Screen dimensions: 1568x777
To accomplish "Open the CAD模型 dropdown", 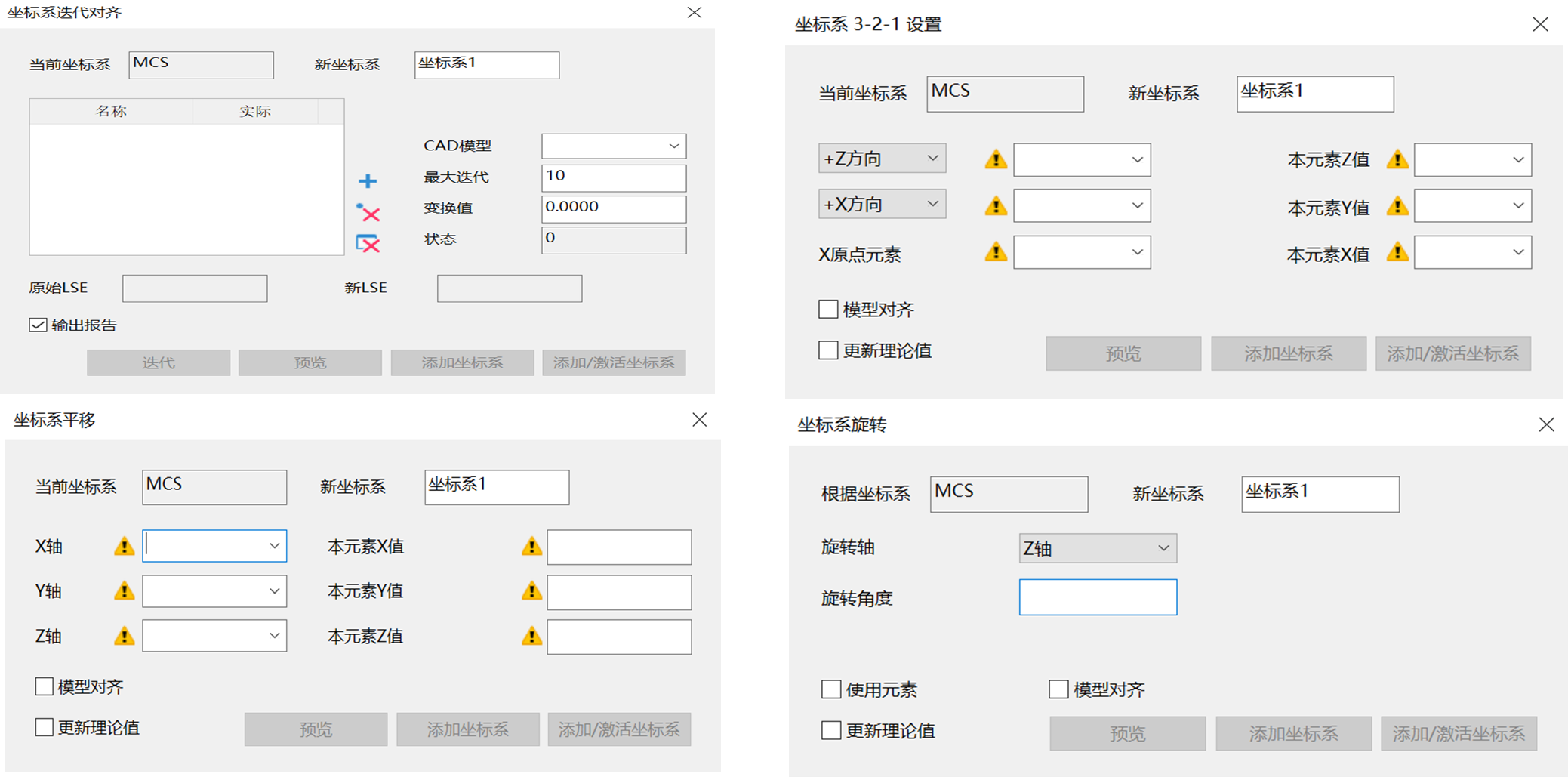I will click(613, 146).
